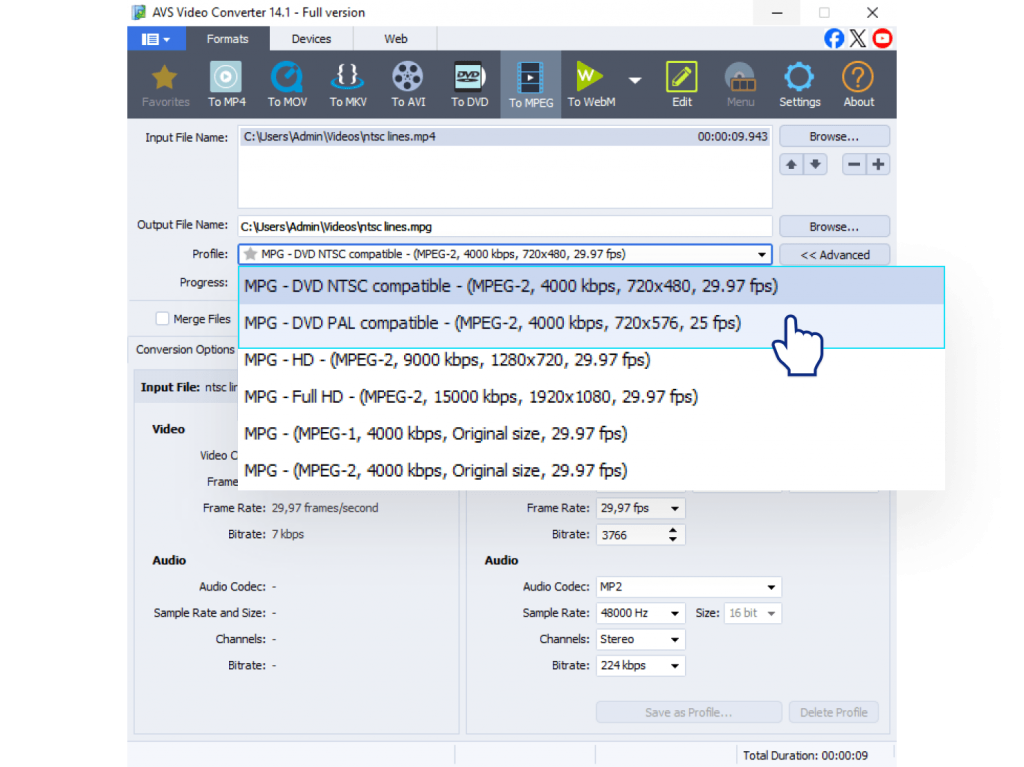Screen dimensions: 1024x767
Task: Increase video bitrate with stepper arrow
Action: coord(673,530)
